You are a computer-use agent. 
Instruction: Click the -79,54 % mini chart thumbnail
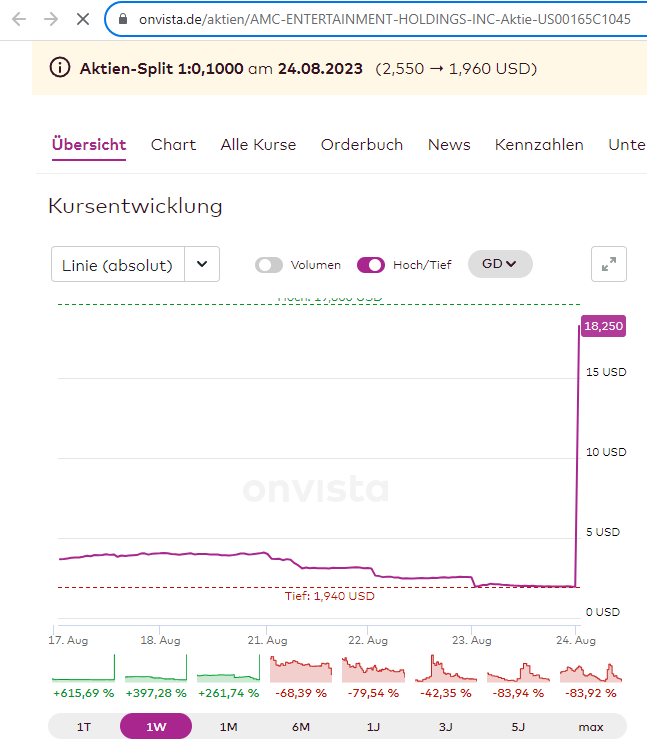[374, 669]
